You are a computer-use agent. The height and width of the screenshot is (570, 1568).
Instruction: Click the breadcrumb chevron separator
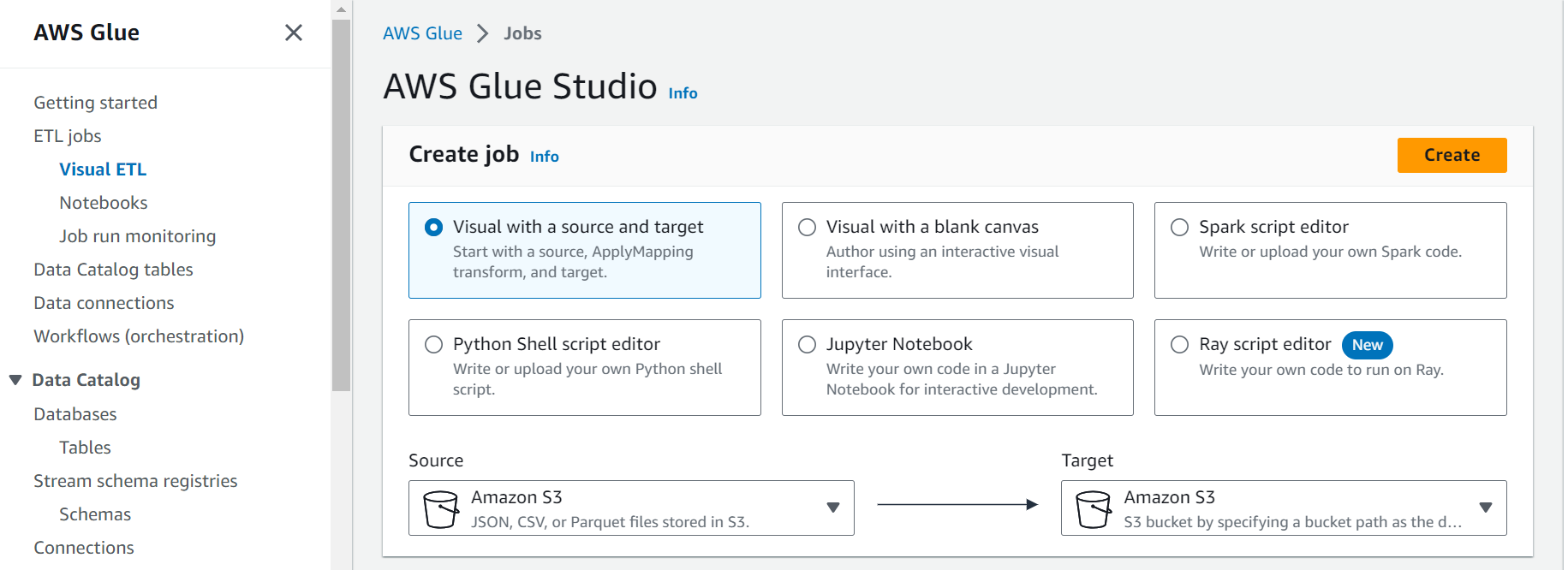483,33
